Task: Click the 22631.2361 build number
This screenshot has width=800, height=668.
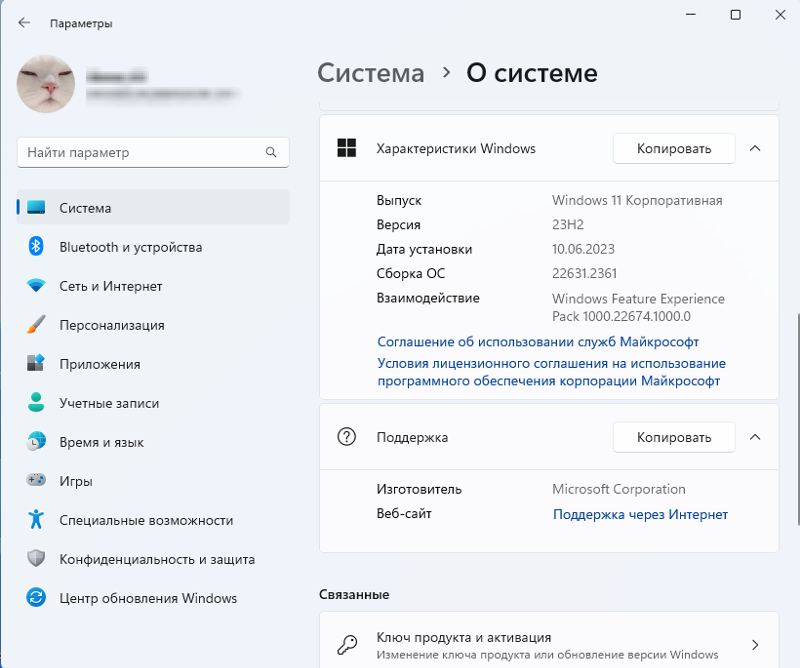Action: tap(584, 274)
